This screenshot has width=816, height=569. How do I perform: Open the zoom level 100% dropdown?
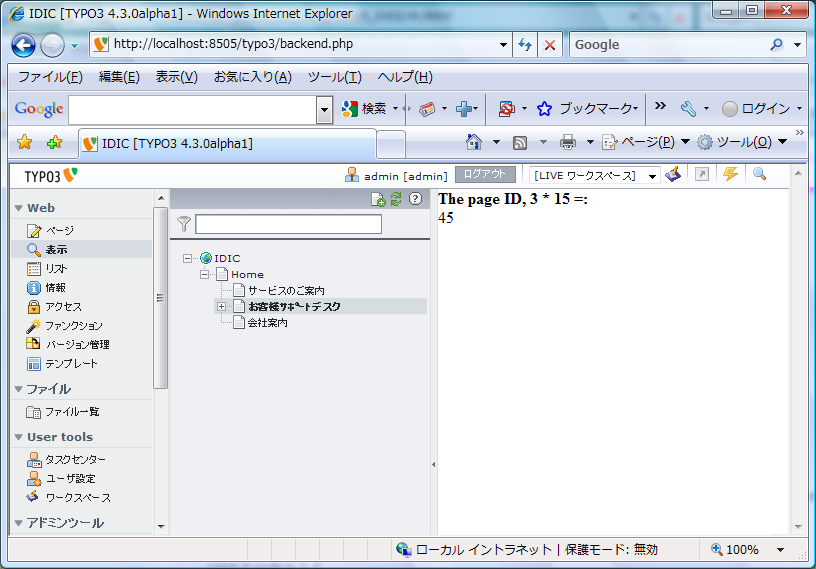pyautogui.click(x=780, y=550)
